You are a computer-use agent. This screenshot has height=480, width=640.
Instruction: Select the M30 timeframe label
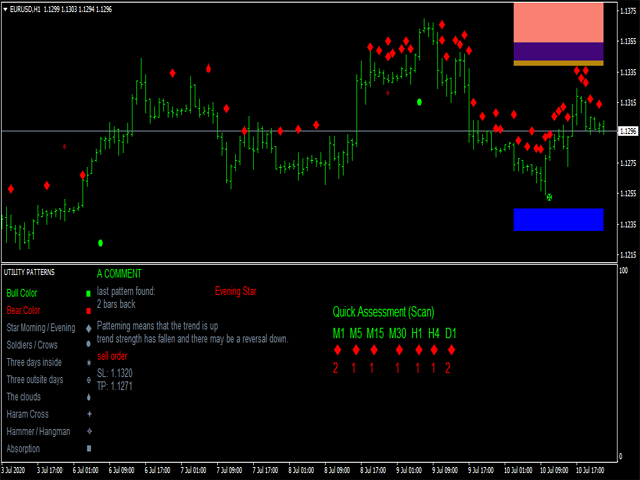[398, 333]
